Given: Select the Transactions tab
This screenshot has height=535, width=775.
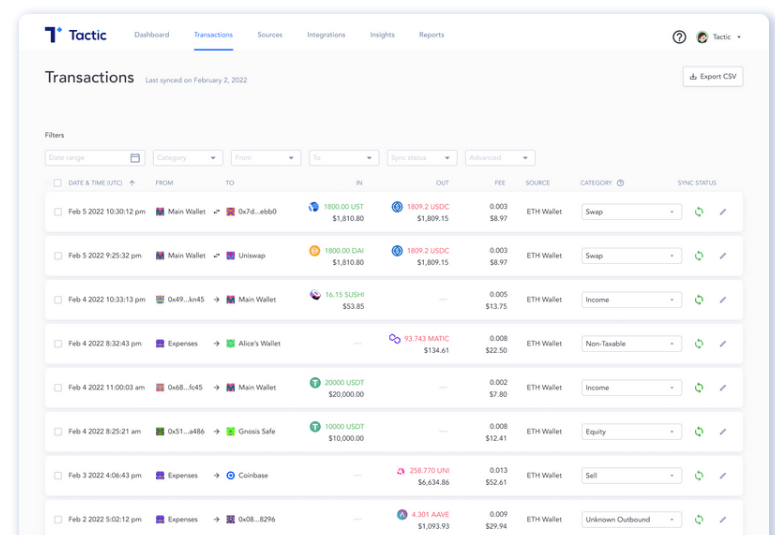Looking at the screenshot, I should pyautogui.click(x=213, y=35).
